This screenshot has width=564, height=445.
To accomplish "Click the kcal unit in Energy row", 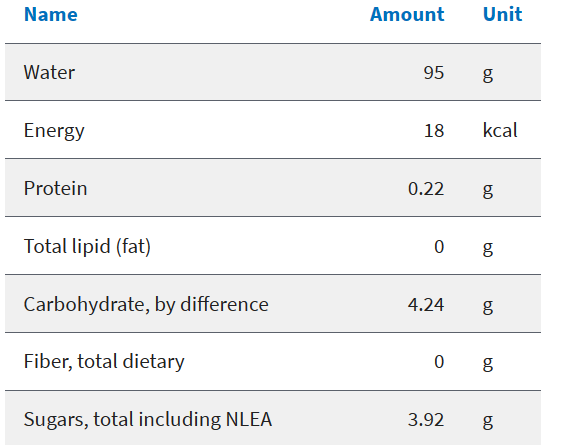I will (500, 130).
